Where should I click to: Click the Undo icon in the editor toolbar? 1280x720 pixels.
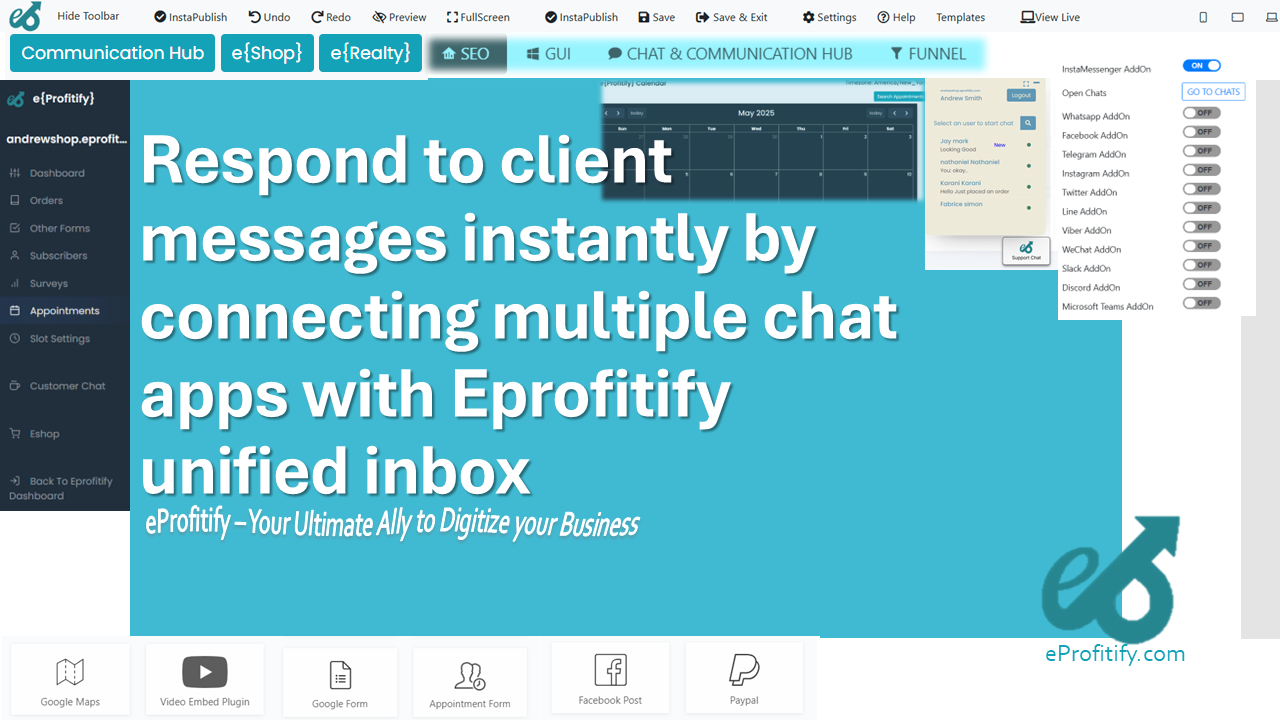tap(255, 17)
